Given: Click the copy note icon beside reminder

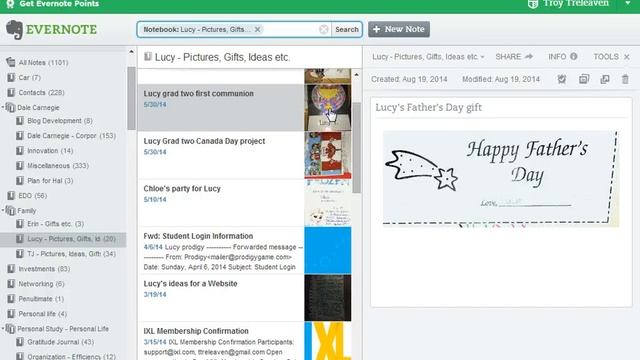Looking at the screenshot, I should 584,79.
